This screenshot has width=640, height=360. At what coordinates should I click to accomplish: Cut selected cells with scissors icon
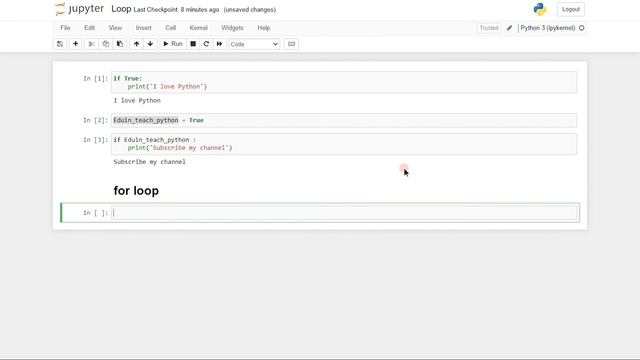[91, 44]
